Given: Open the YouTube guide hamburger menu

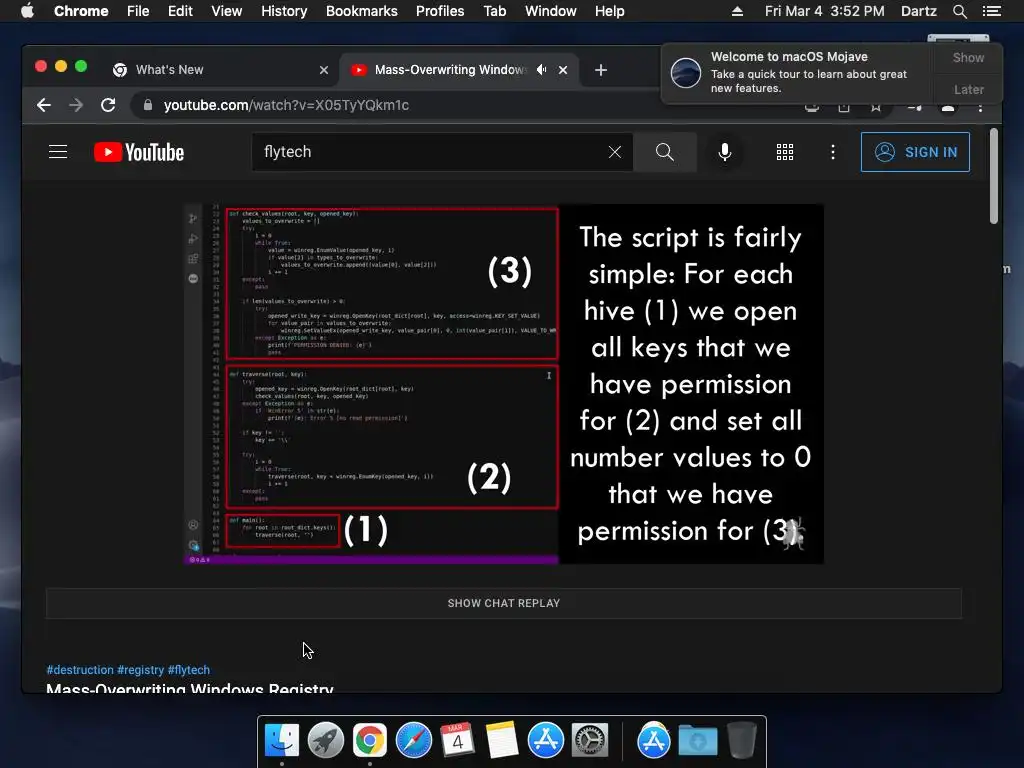Looking at the screenshot, I should point(58,152).
